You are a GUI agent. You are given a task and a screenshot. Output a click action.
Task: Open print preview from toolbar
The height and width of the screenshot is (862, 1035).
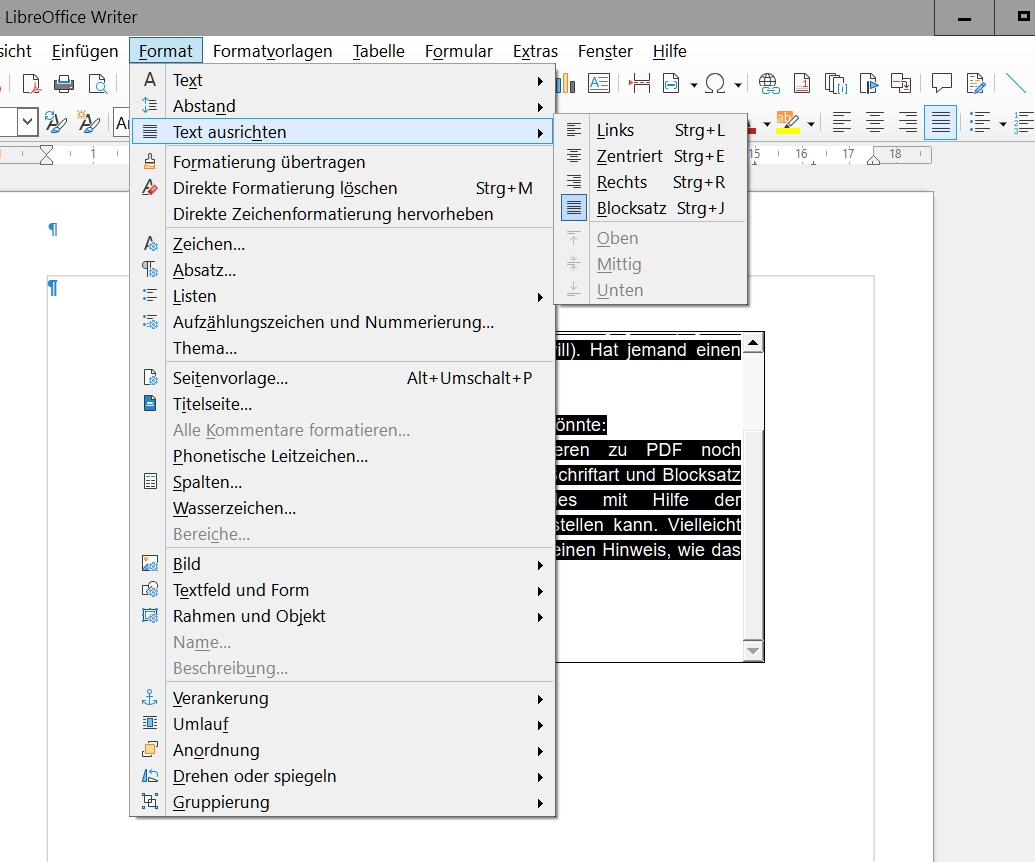click(98, 84)
